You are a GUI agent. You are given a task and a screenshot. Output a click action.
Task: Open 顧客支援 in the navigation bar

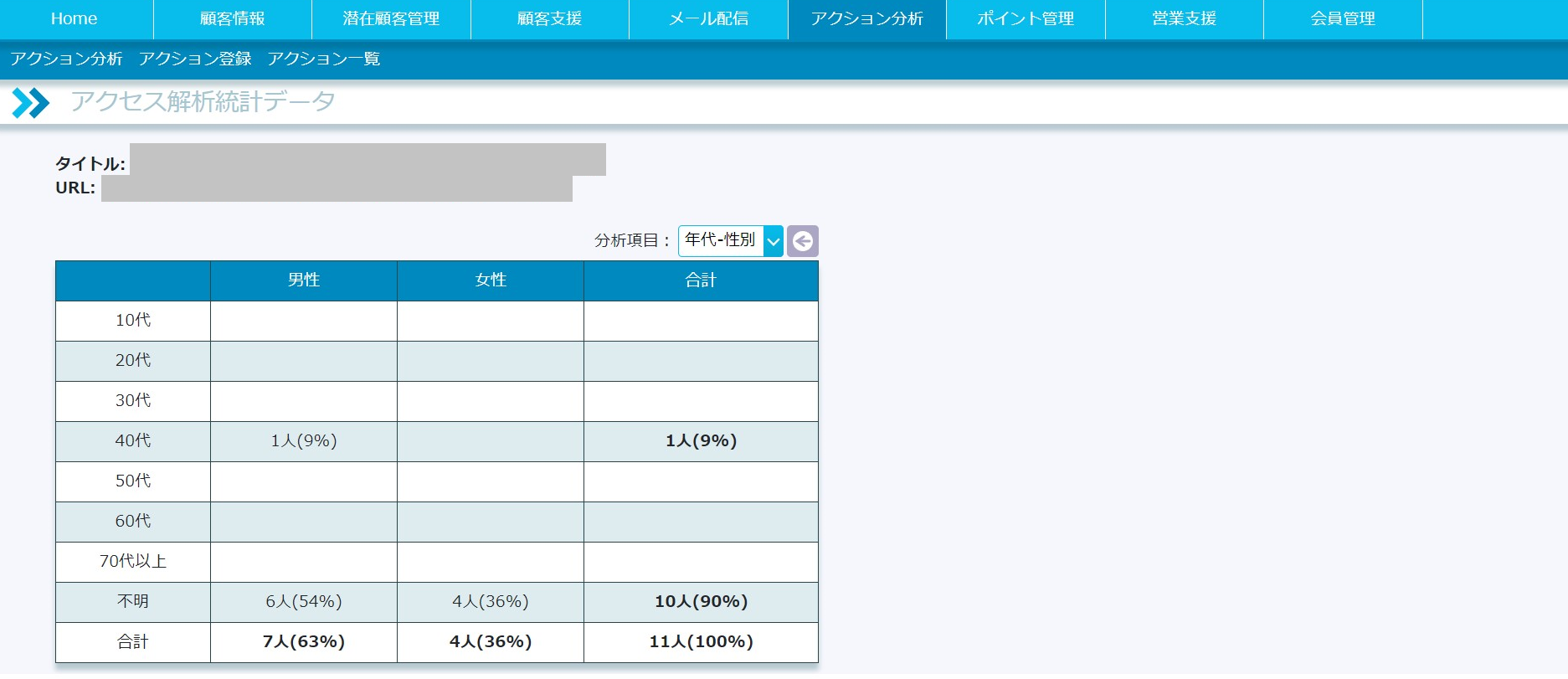(549, 19)
